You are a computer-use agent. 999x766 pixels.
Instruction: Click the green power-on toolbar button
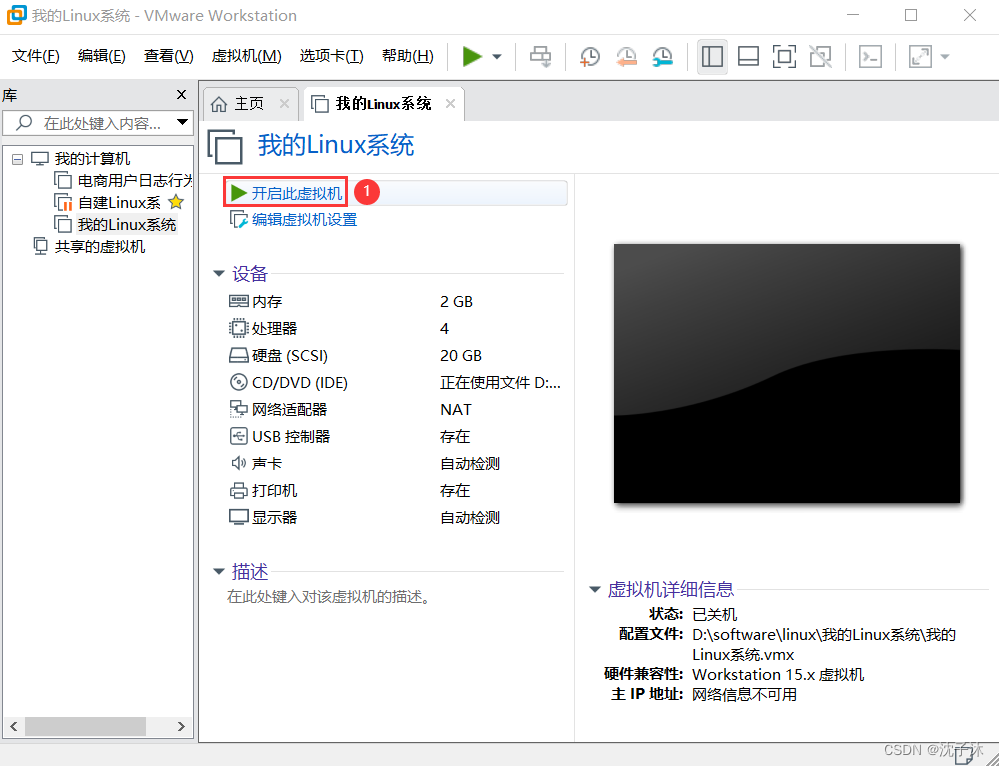click(471, 56)
